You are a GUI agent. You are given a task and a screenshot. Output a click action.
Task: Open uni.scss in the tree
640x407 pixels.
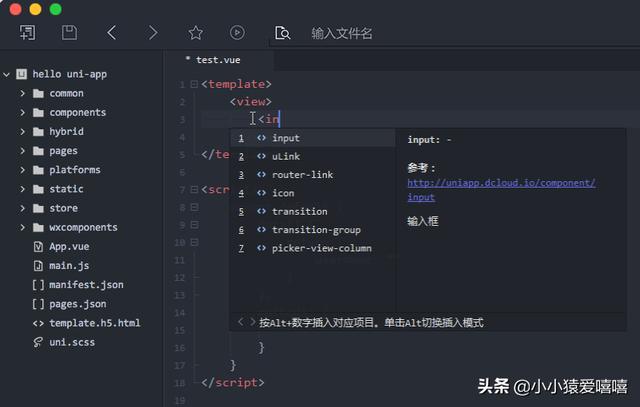(72, 343)
